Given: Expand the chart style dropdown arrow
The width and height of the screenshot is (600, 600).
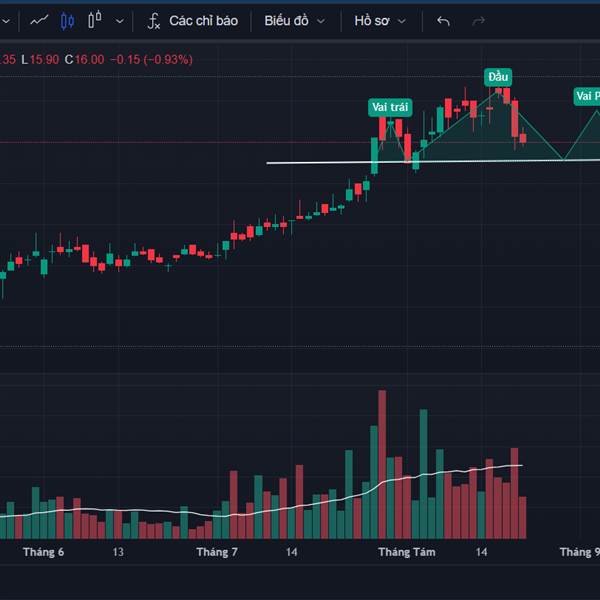Looking at the screenshot, I should [x=120, y=21].
